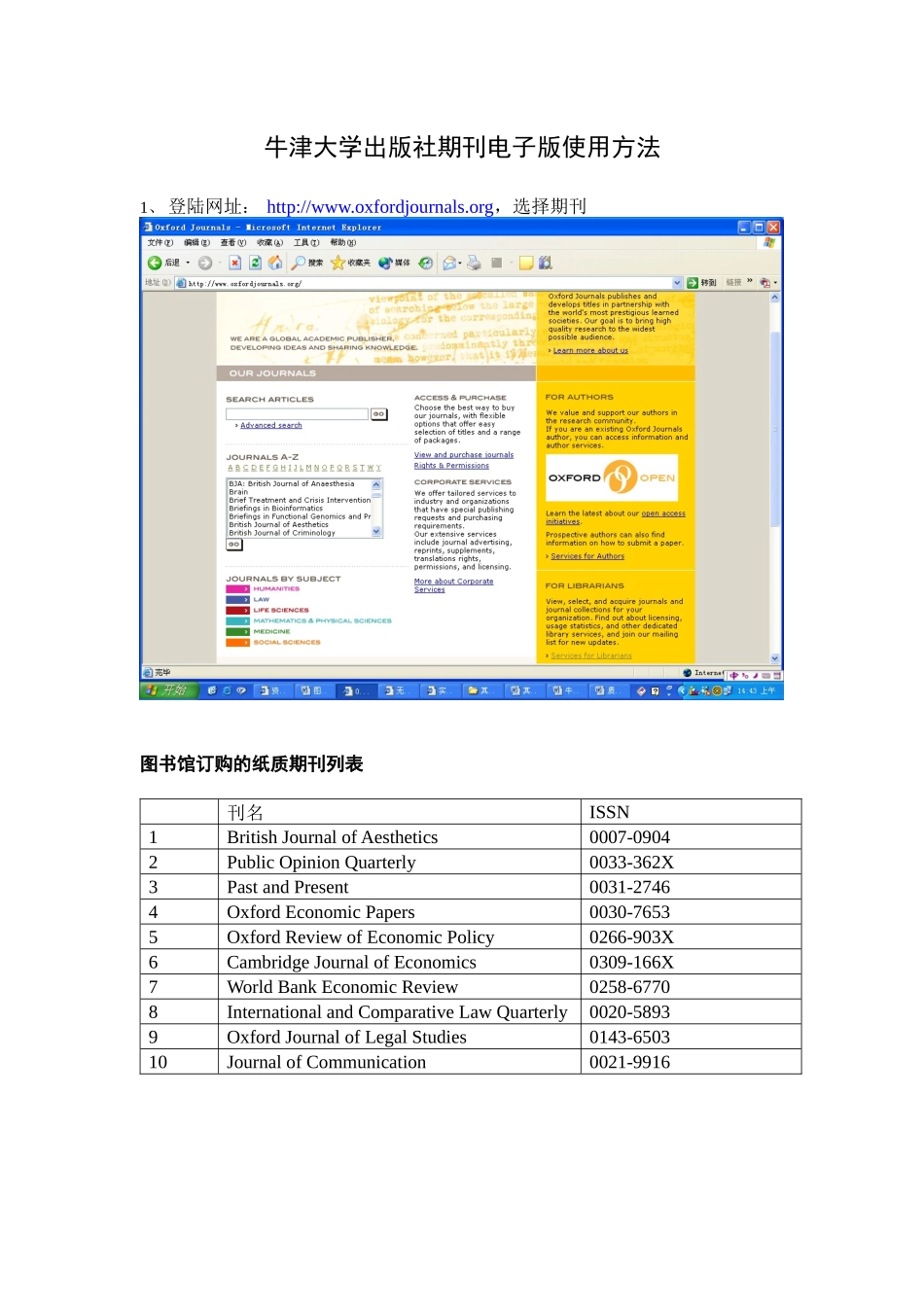Click the research books toolbar icon
Screen dimensions: 924x1307
point(546,263)
